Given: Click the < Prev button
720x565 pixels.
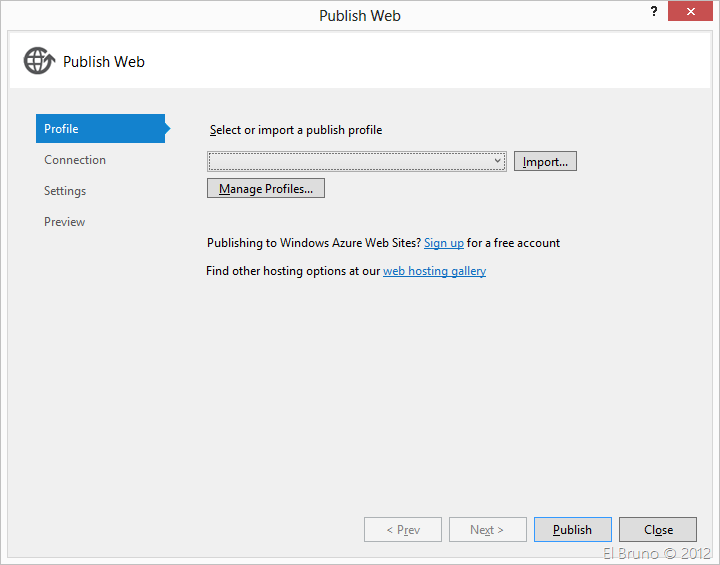Looking at the screenshot, I should [403, 529].
